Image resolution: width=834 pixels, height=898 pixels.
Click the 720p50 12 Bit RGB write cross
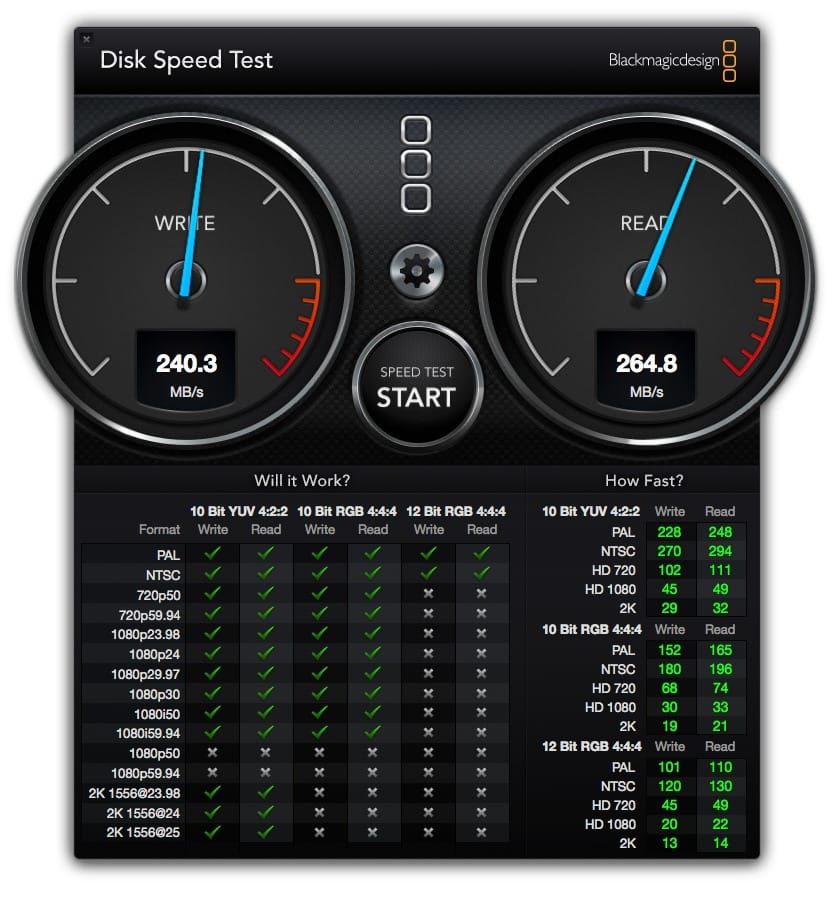tap(428, 593)
